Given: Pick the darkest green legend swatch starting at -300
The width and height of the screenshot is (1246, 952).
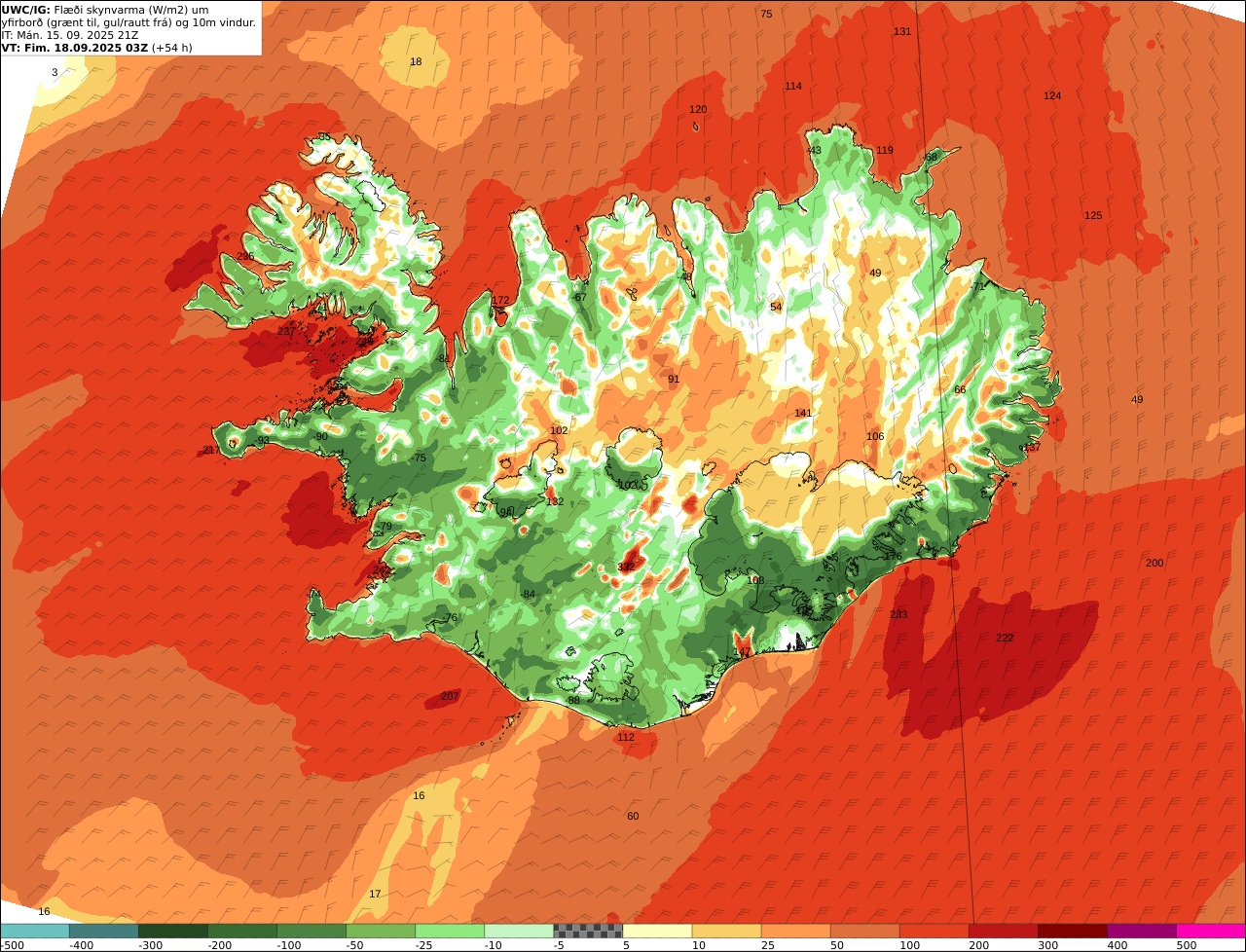Looking at the screenshot, I should pyautogui.click(x=172, y=931).
